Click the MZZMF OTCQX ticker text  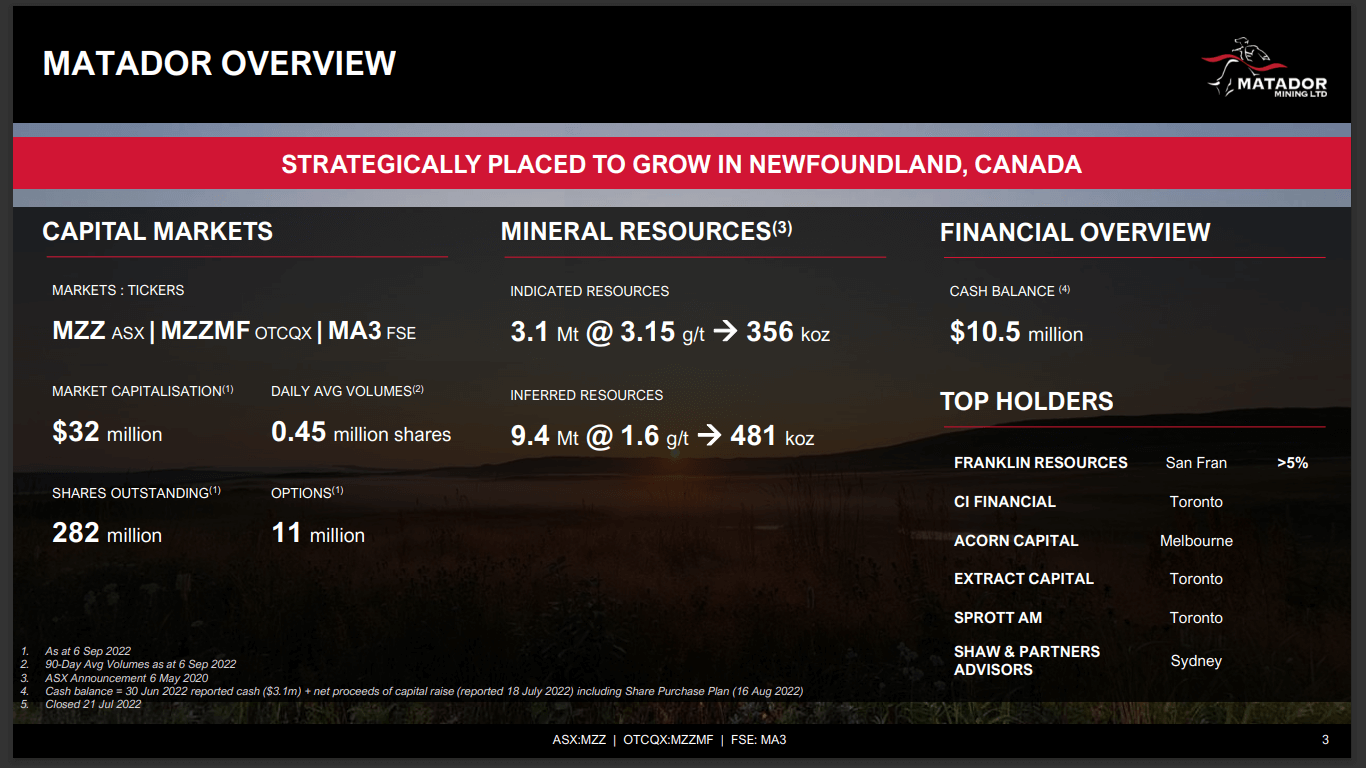point(236,331)
